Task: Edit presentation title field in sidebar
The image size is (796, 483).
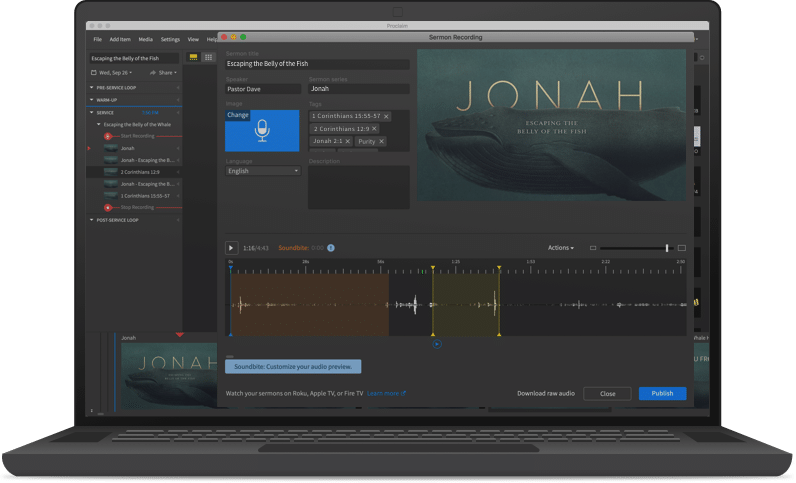Action: pos(135,58)
